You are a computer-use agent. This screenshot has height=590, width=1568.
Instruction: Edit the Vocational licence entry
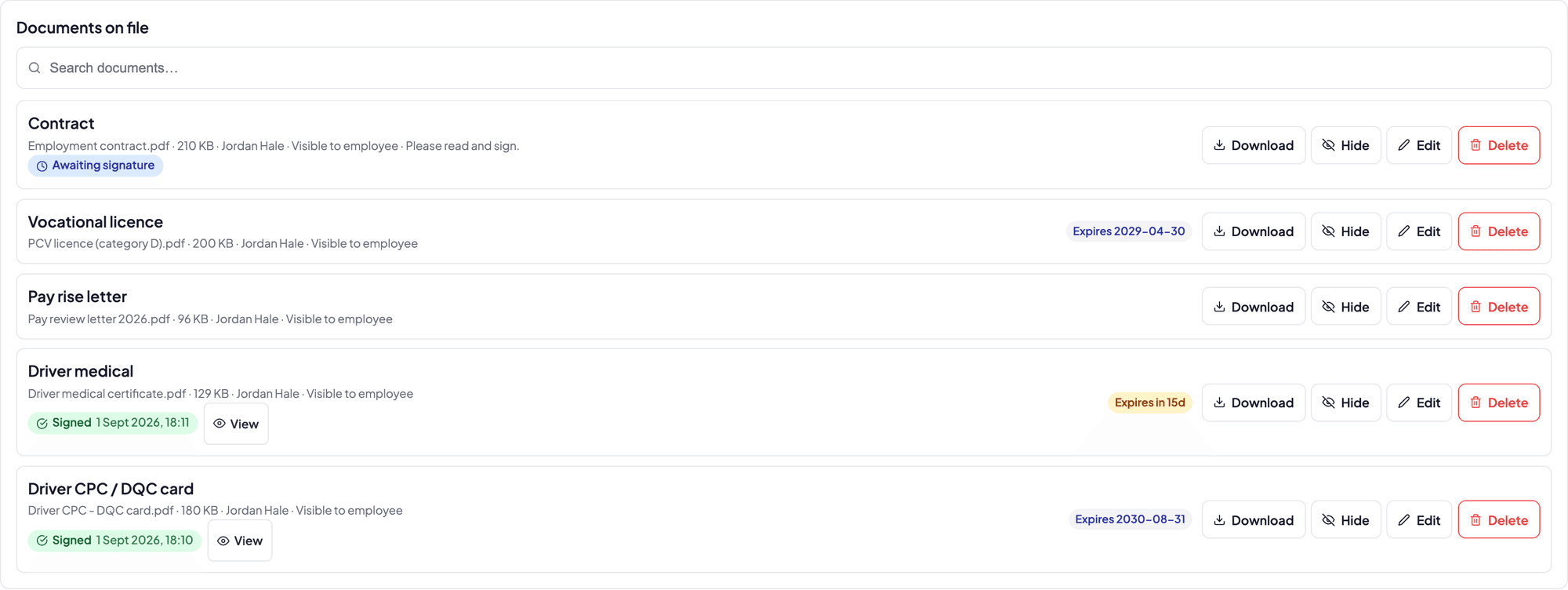point(1419,231)
